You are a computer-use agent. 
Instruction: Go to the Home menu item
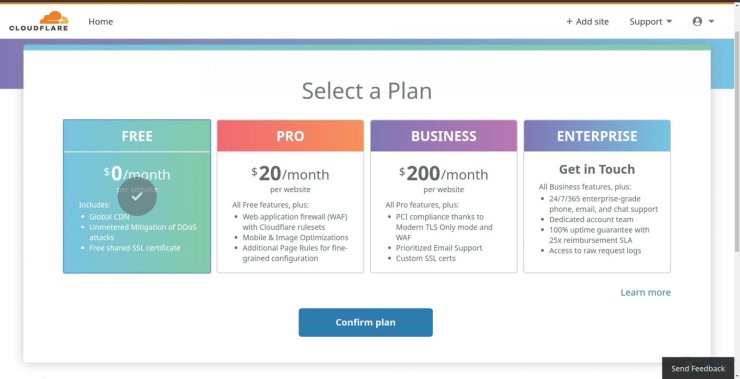coord(101,21)
